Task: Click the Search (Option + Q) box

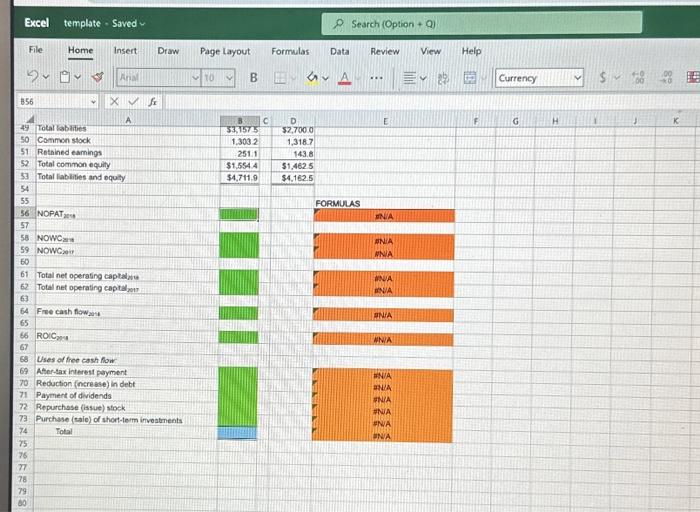Action: (x=482, y=24)
